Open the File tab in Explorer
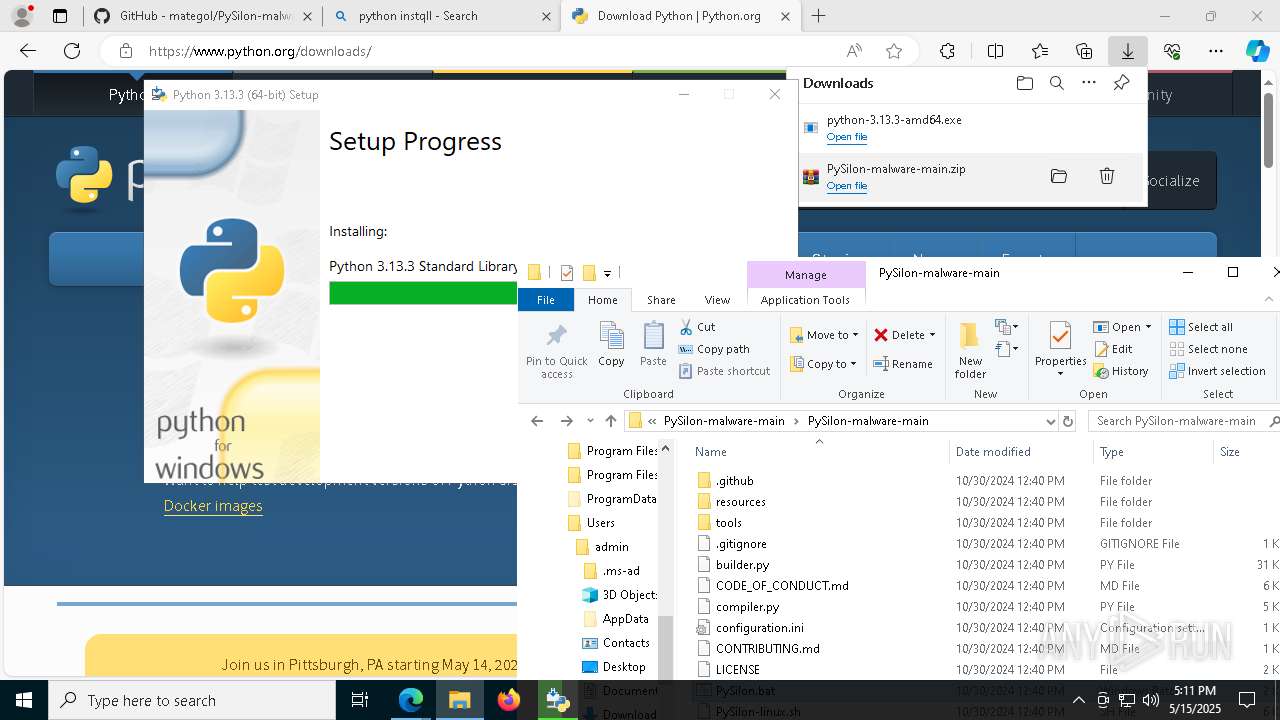The image size is (1280, 720). click(546, 300)
